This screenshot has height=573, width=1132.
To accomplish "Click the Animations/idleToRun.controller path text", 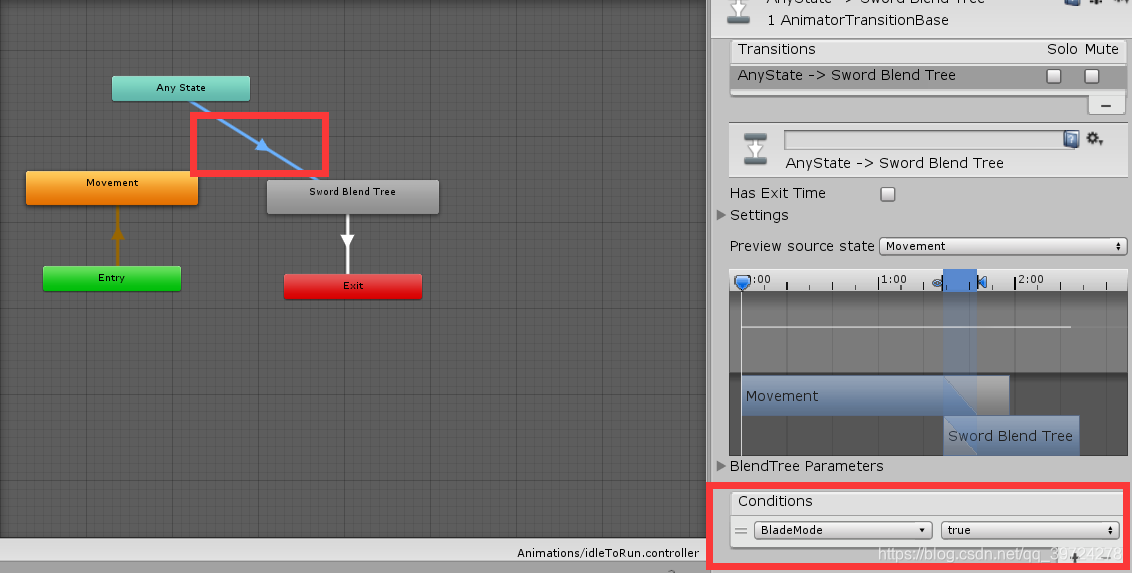I will pos(608,554).
